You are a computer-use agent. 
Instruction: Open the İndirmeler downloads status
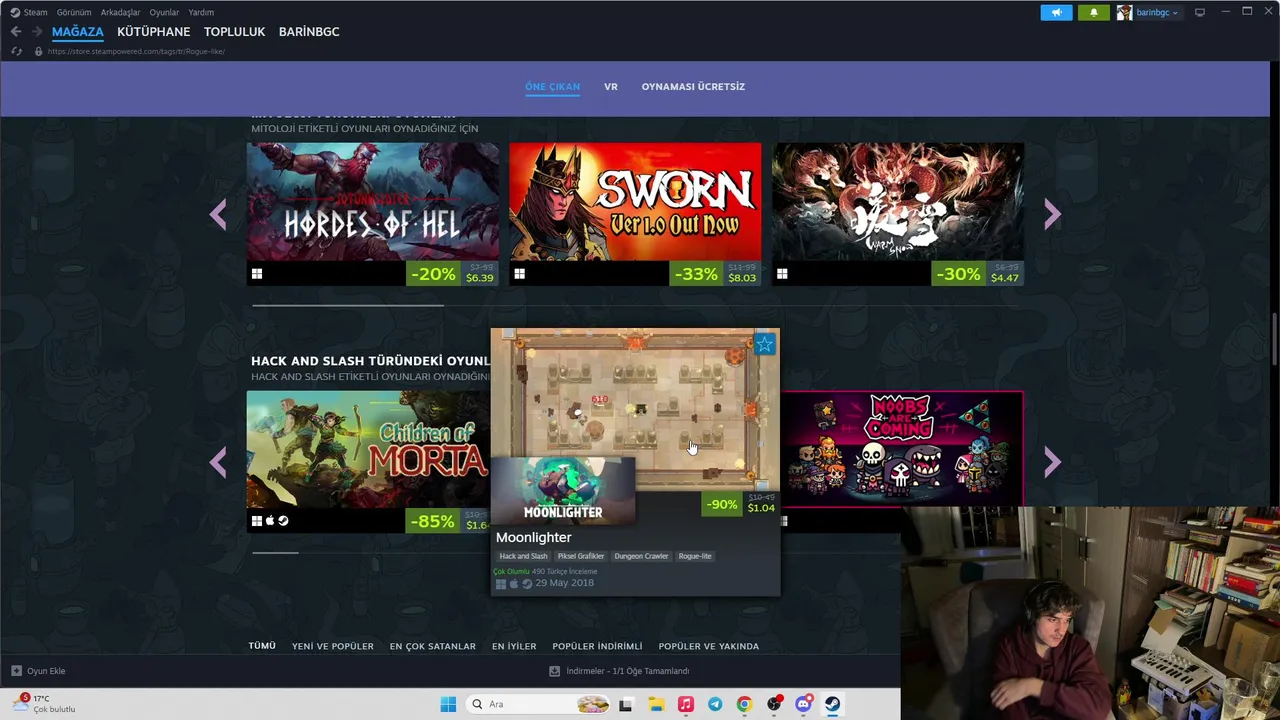619,671
